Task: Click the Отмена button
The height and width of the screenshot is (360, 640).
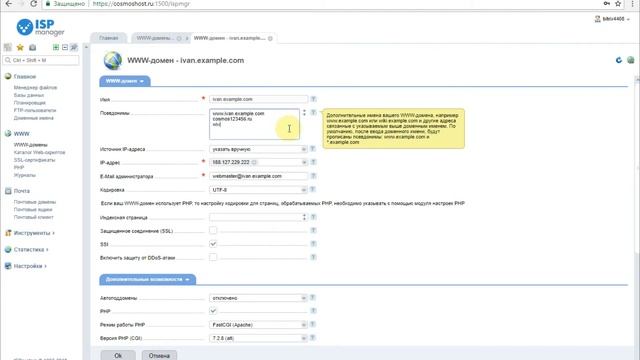Action: (159, 356)
